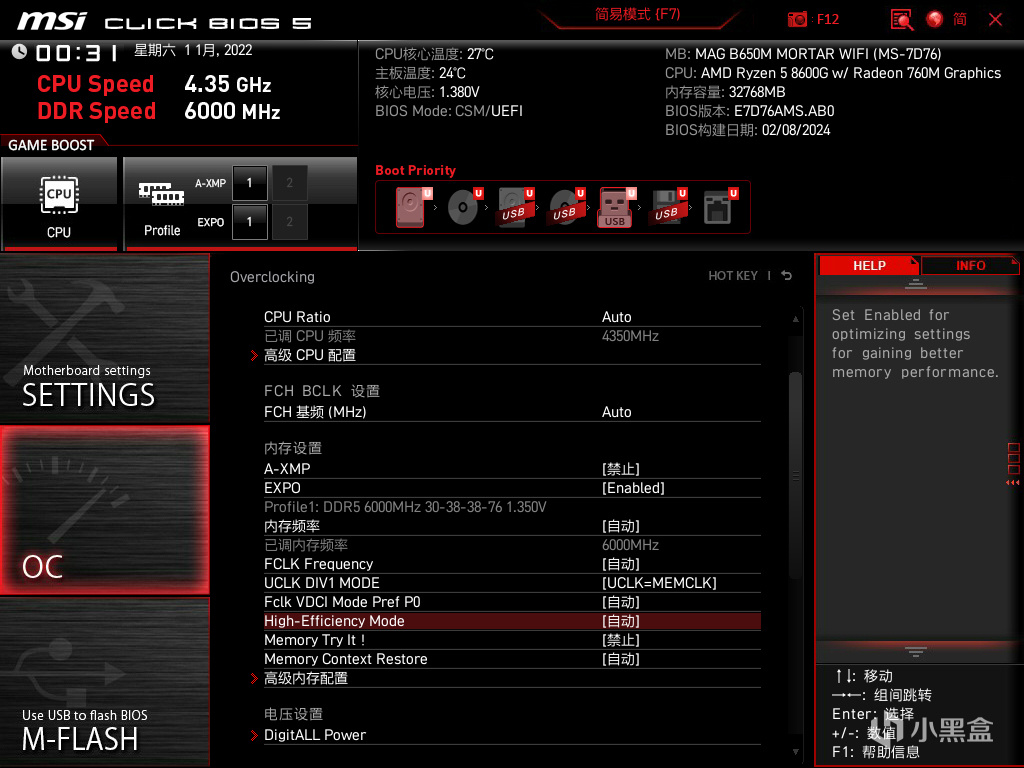Expand the 高级内存配置 submenu
1024x768 pixels.
[512, 679]
